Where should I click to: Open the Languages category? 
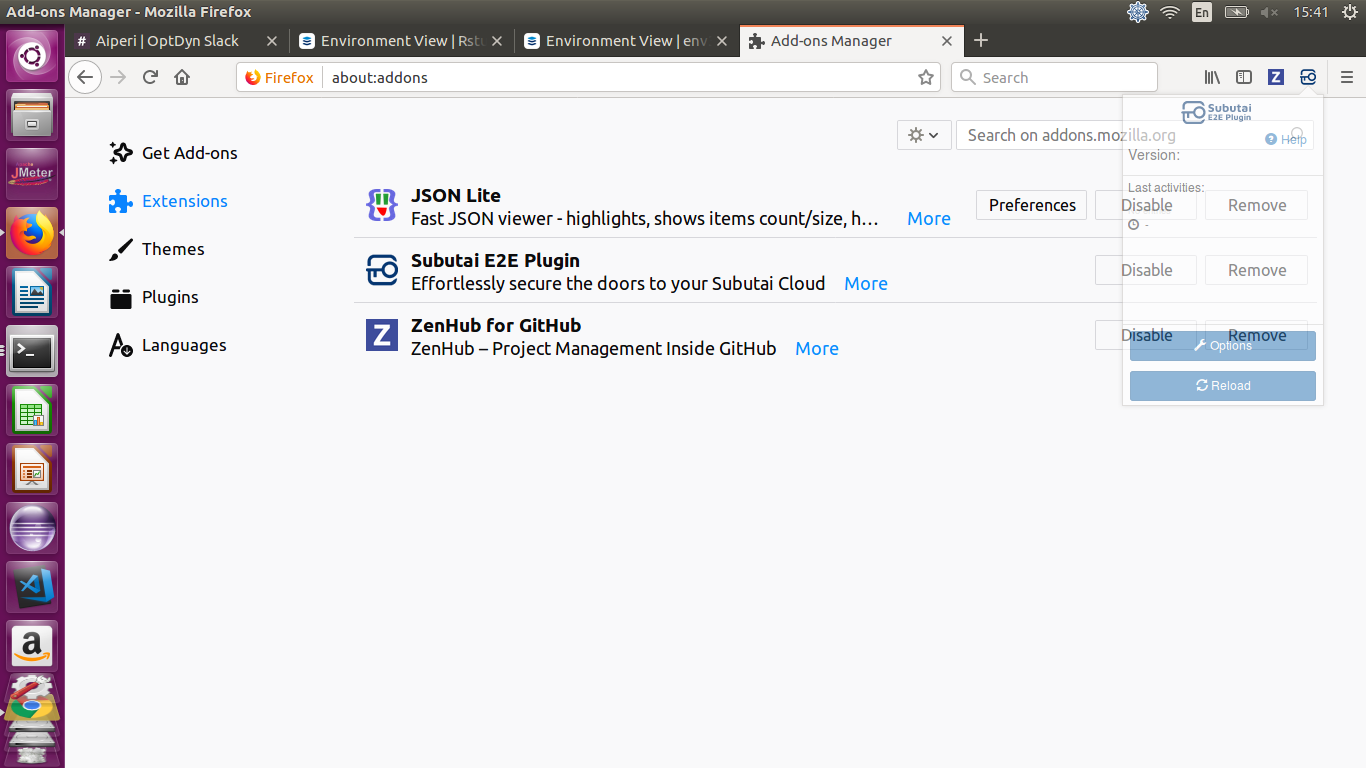(x=169, y=345)
